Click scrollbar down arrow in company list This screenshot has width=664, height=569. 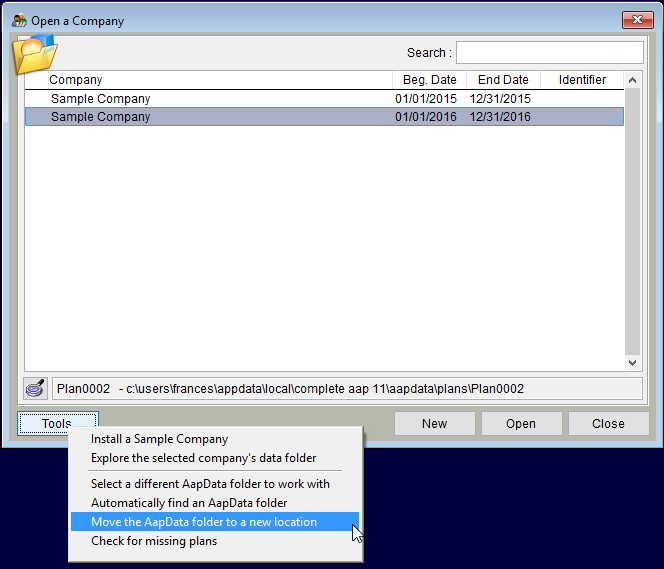click(x=632, y=362)
